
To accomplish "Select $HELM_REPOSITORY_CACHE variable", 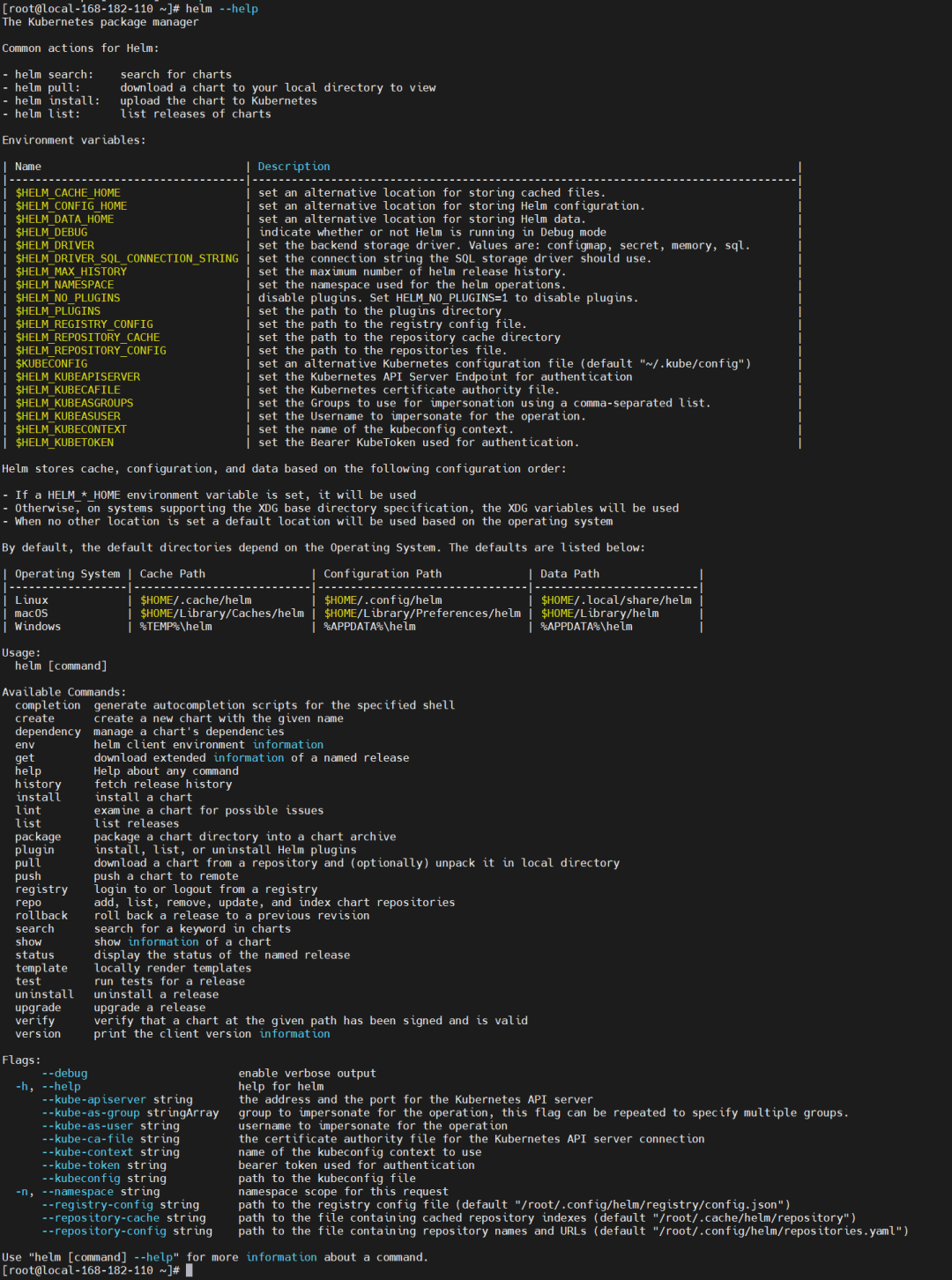I will click(87, 338).
